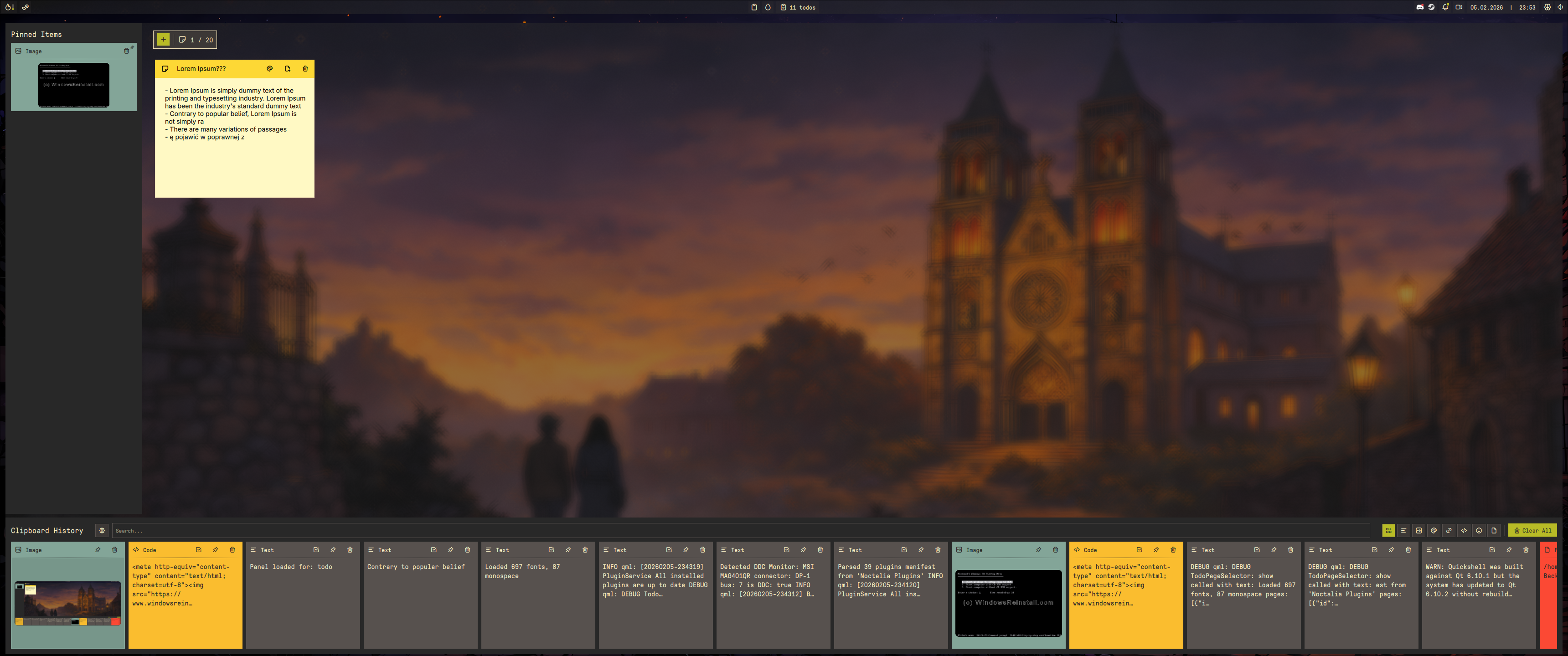Image resolution: width=1568 pixels, height=656 pixels.
Task: Clear all clipboard history
Action: tap(1532, 531)
